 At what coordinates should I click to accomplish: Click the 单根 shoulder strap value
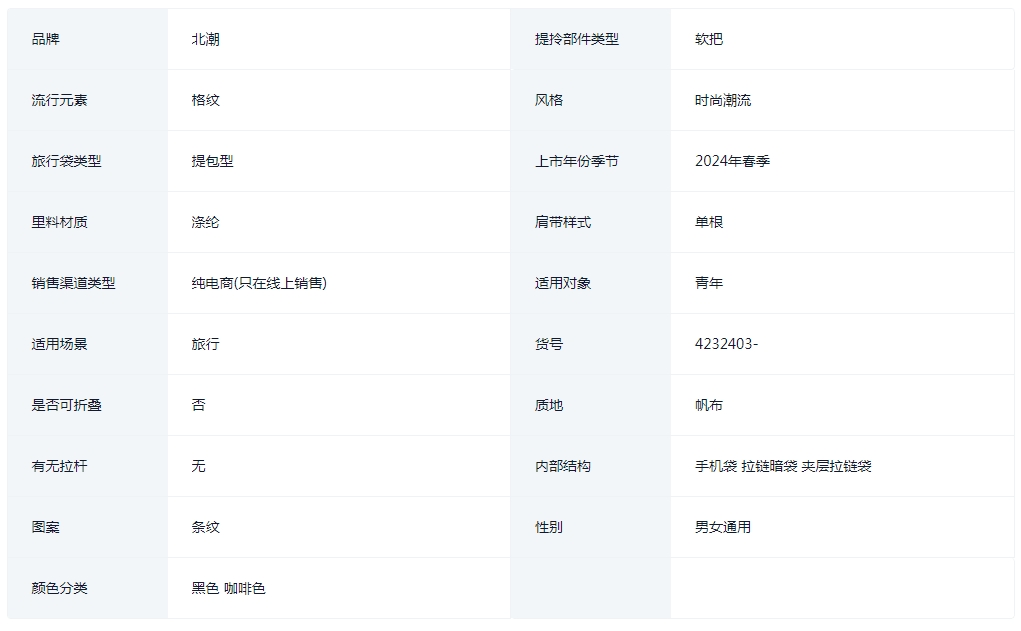point(708,222)
